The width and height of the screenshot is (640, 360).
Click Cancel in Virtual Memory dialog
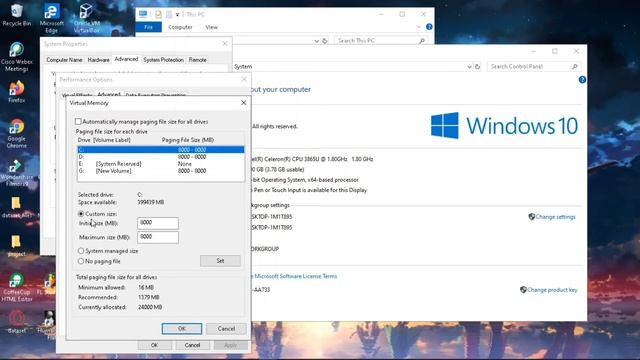[226, 329]
